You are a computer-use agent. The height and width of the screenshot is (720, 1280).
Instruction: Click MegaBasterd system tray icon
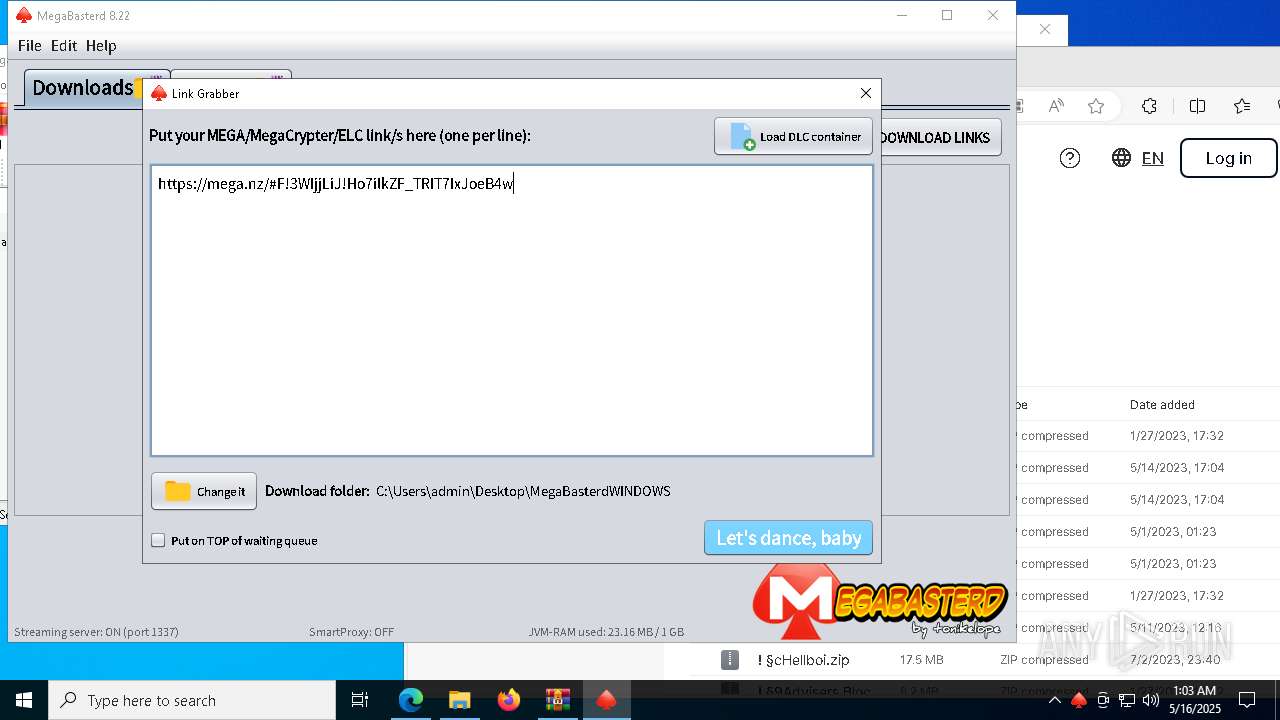pyautogui.click(x=1078, y=700)
